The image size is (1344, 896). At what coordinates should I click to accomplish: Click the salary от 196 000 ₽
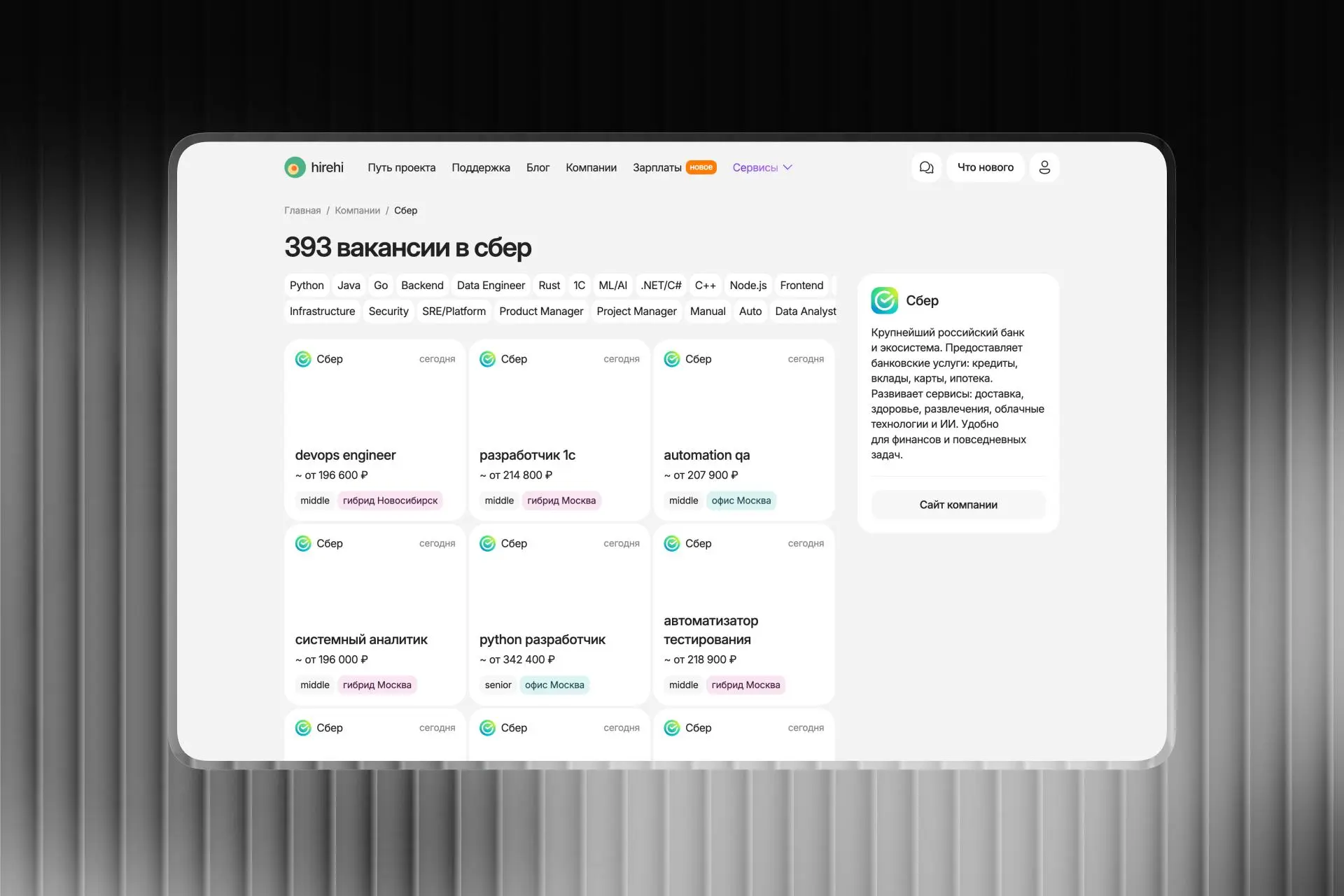point(332,659)
